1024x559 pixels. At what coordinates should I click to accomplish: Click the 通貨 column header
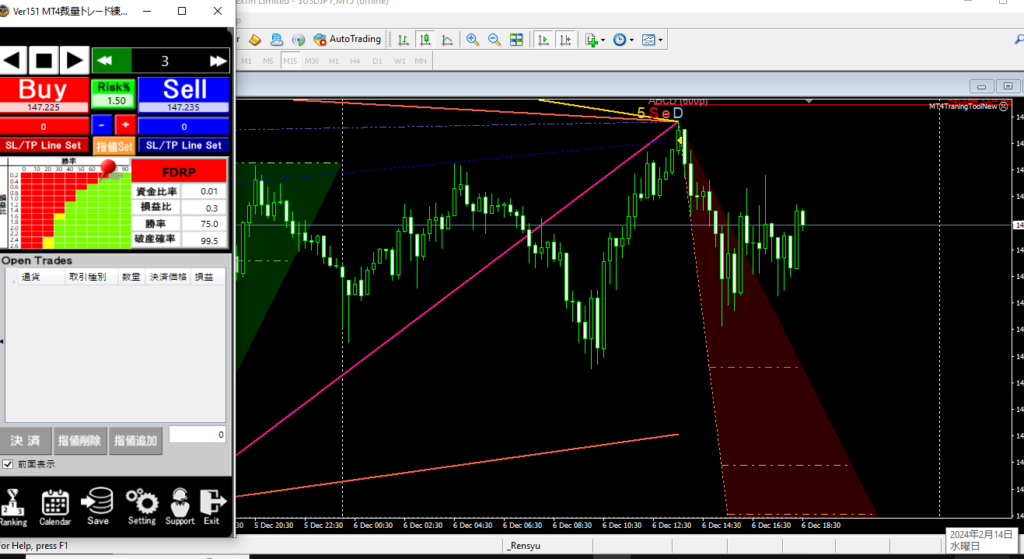point(42,277)
